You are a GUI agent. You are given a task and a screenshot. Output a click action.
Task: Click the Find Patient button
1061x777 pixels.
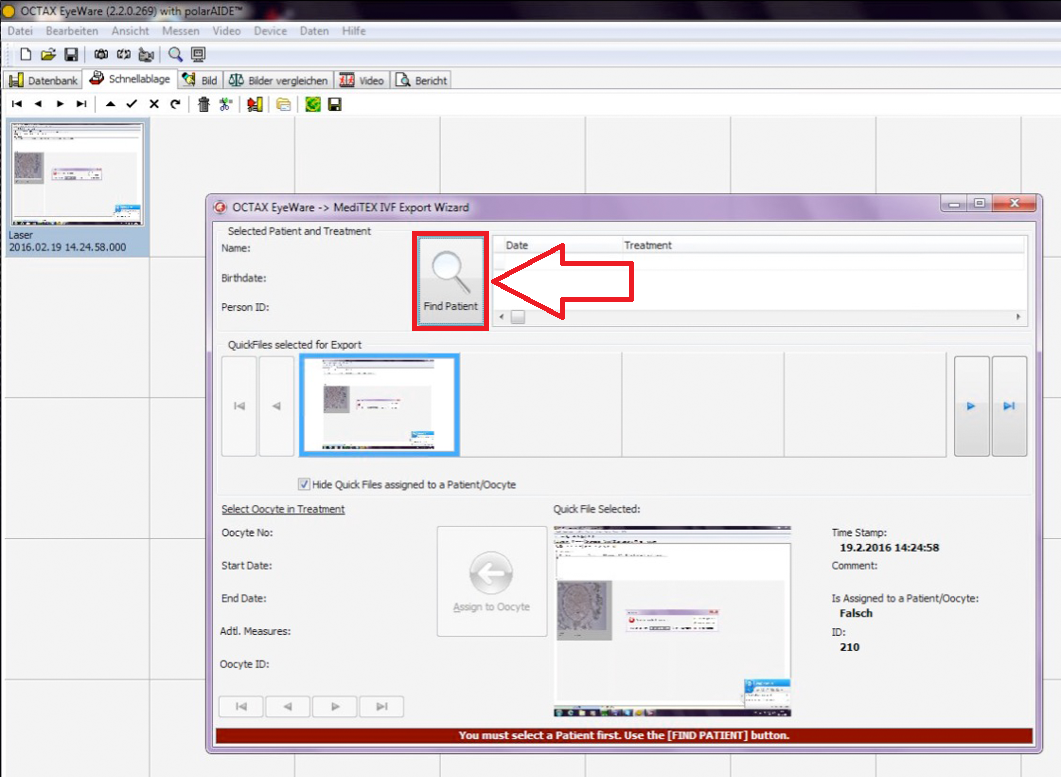coord(451,282)
